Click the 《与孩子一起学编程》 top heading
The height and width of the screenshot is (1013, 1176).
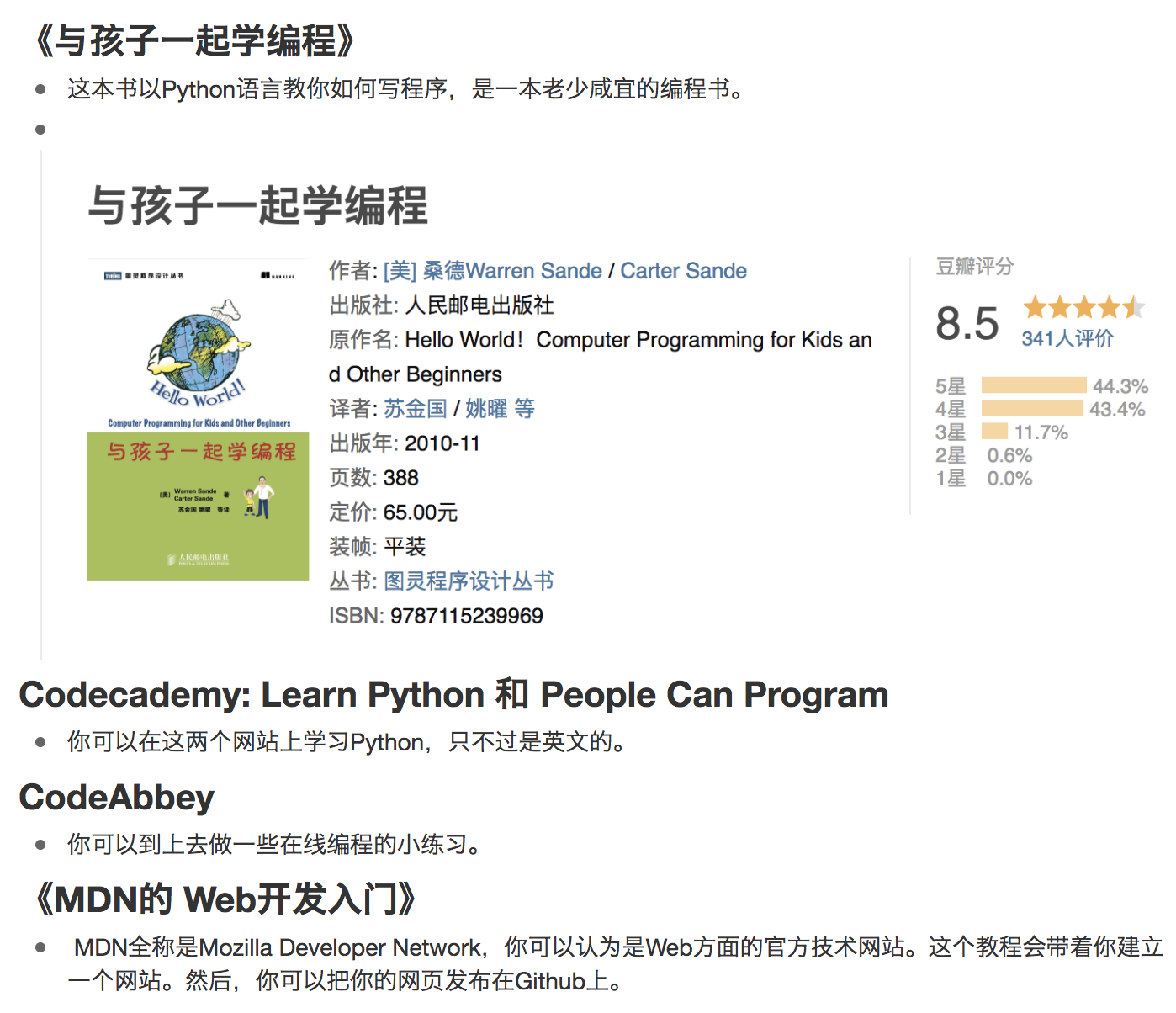coord(193,40)
